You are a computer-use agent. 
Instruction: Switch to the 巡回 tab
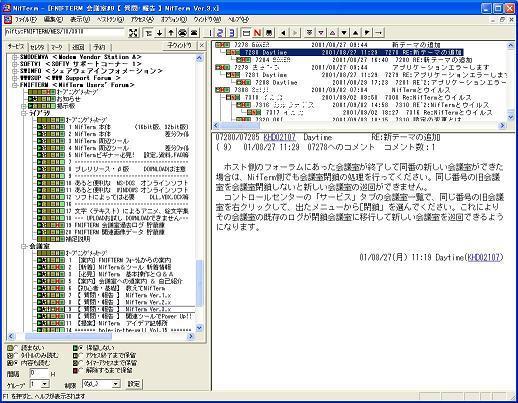pos(78,47)
